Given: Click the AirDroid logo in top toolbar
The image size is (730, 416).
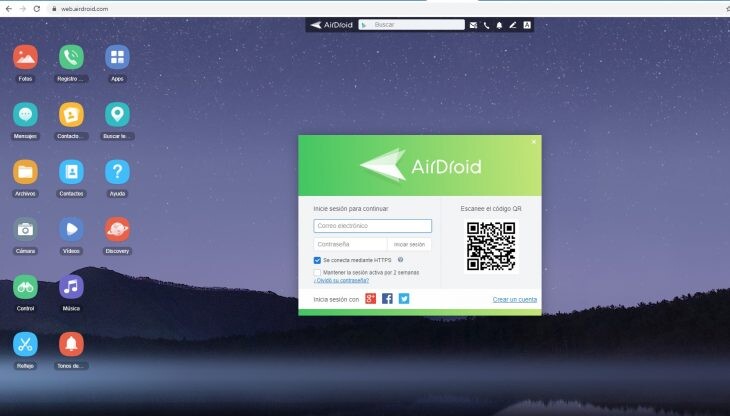Looking at the screenshot, I should tap(331, 25).
